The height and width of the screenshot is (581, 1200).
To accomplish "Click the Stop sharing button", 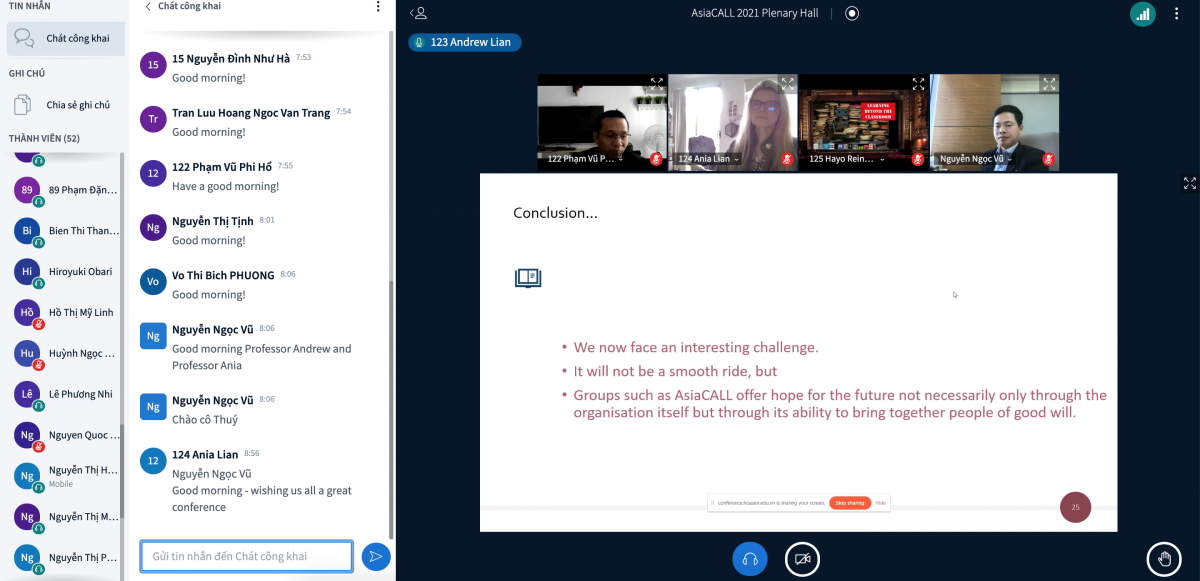I will (x=849, y=503).
